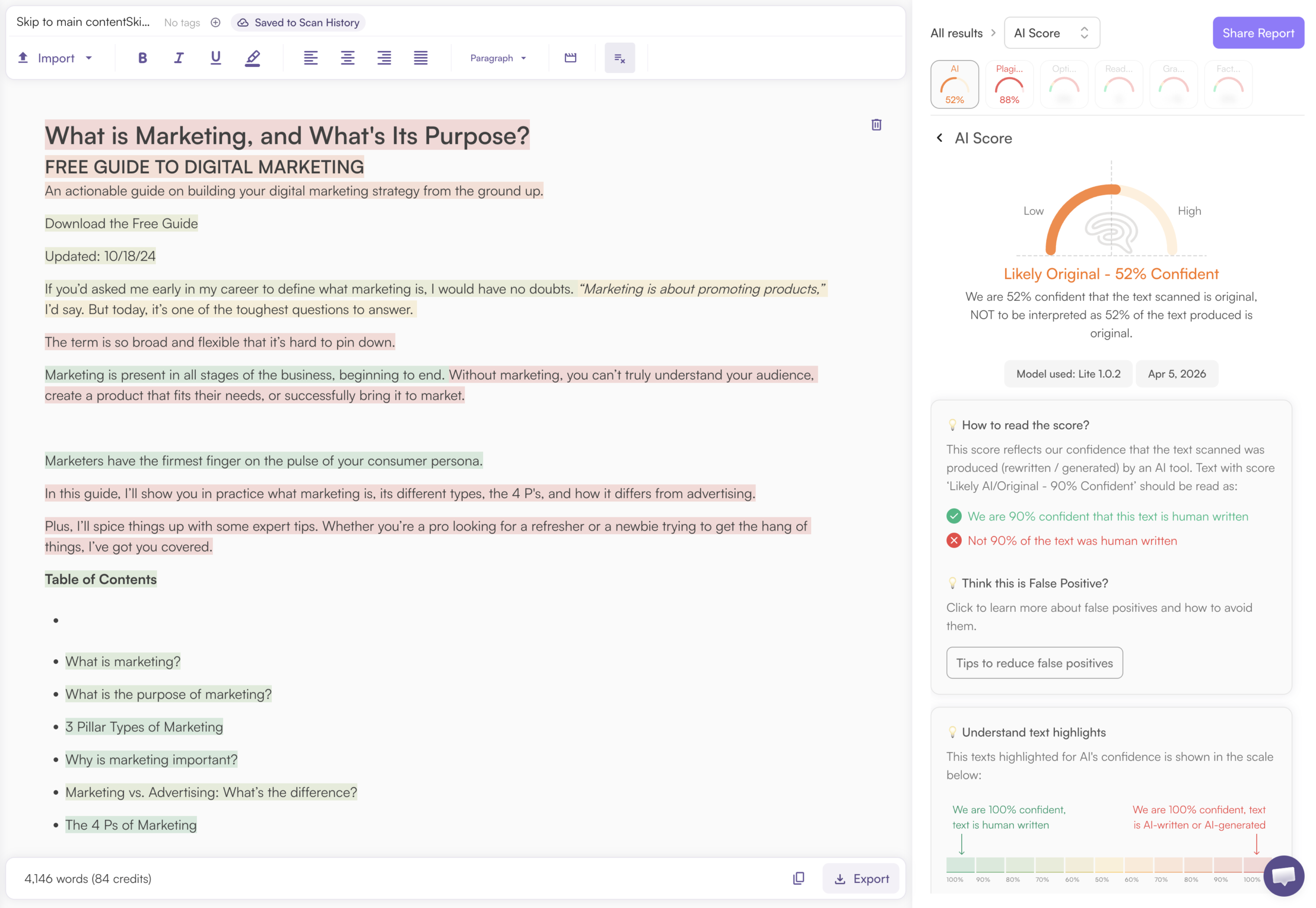The height and width of the screenshot is (908, 1316).
Task: Toggle italic formatting
Action: 178,58
